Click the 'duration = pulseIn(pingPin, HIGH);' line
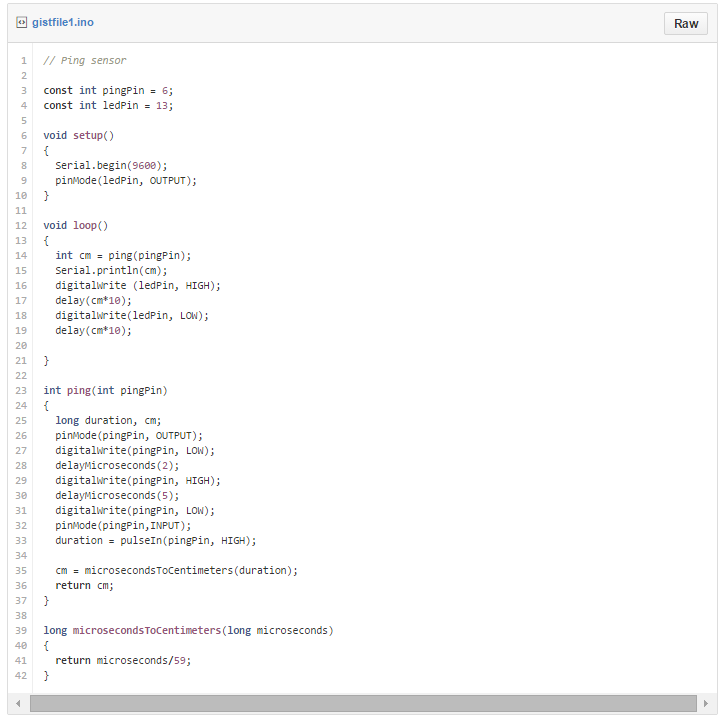This screenshot has height=720, width=724. tap(156, 540)
